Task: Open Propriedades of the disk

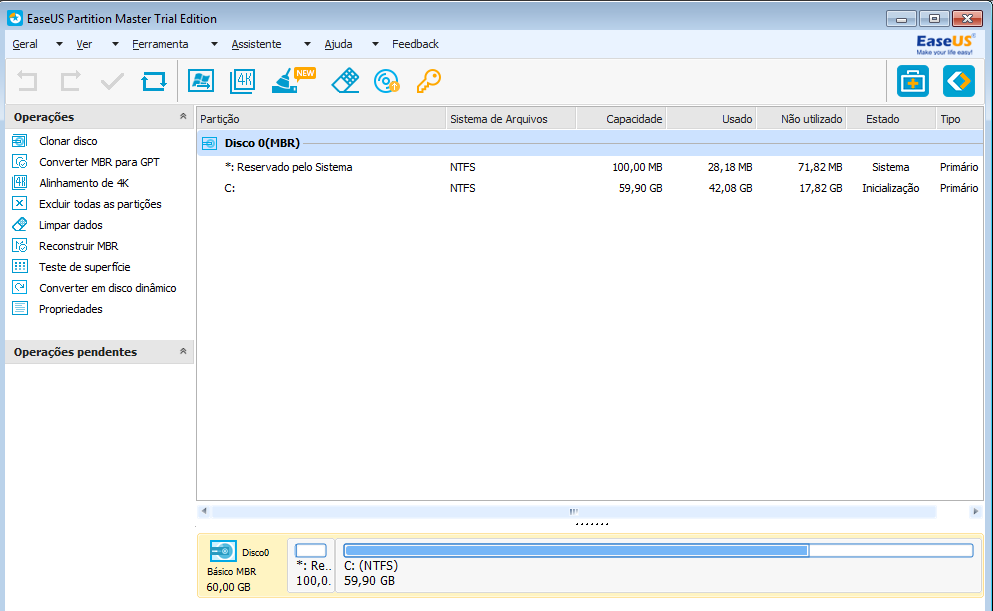Action: tap(70, 309)
